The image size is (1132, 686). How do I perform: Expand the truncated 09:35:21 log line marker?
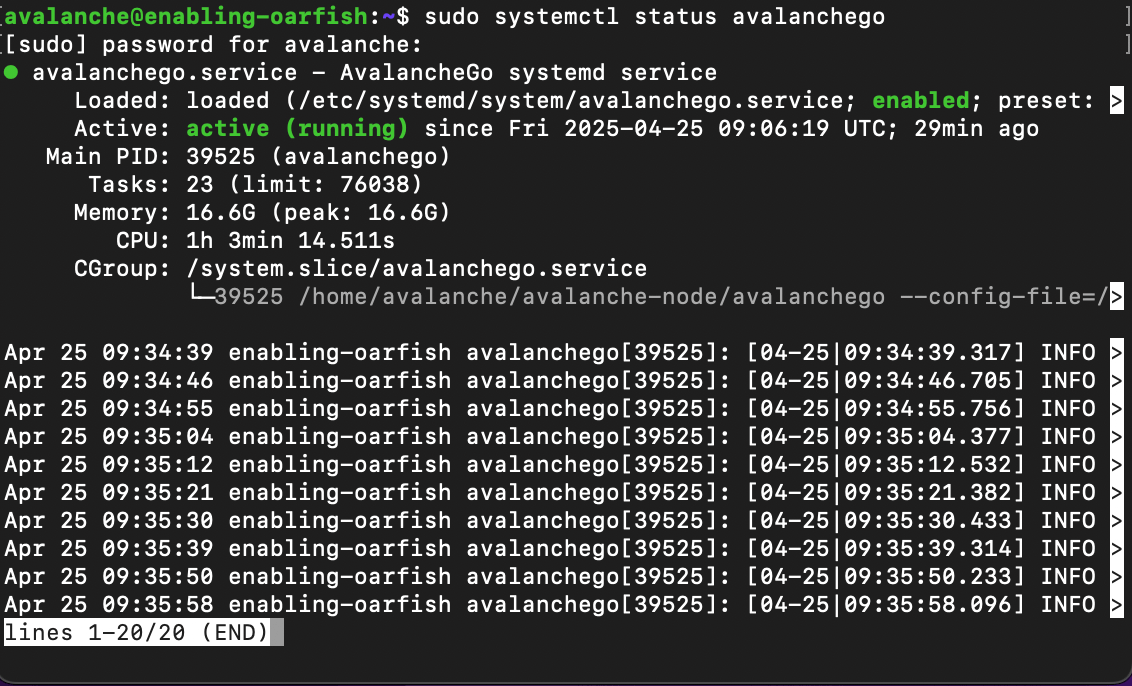[x=1117, y=493]
